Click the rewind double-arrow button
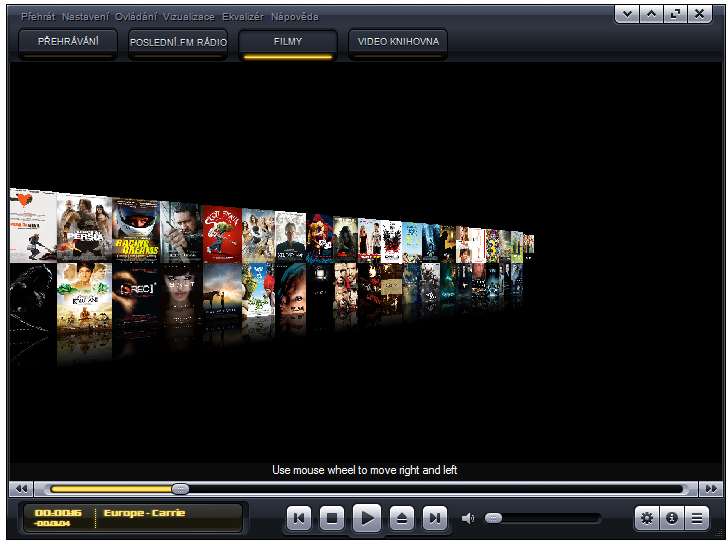The width and height of the screenshot is (728, 544). (x=21, y=489)
